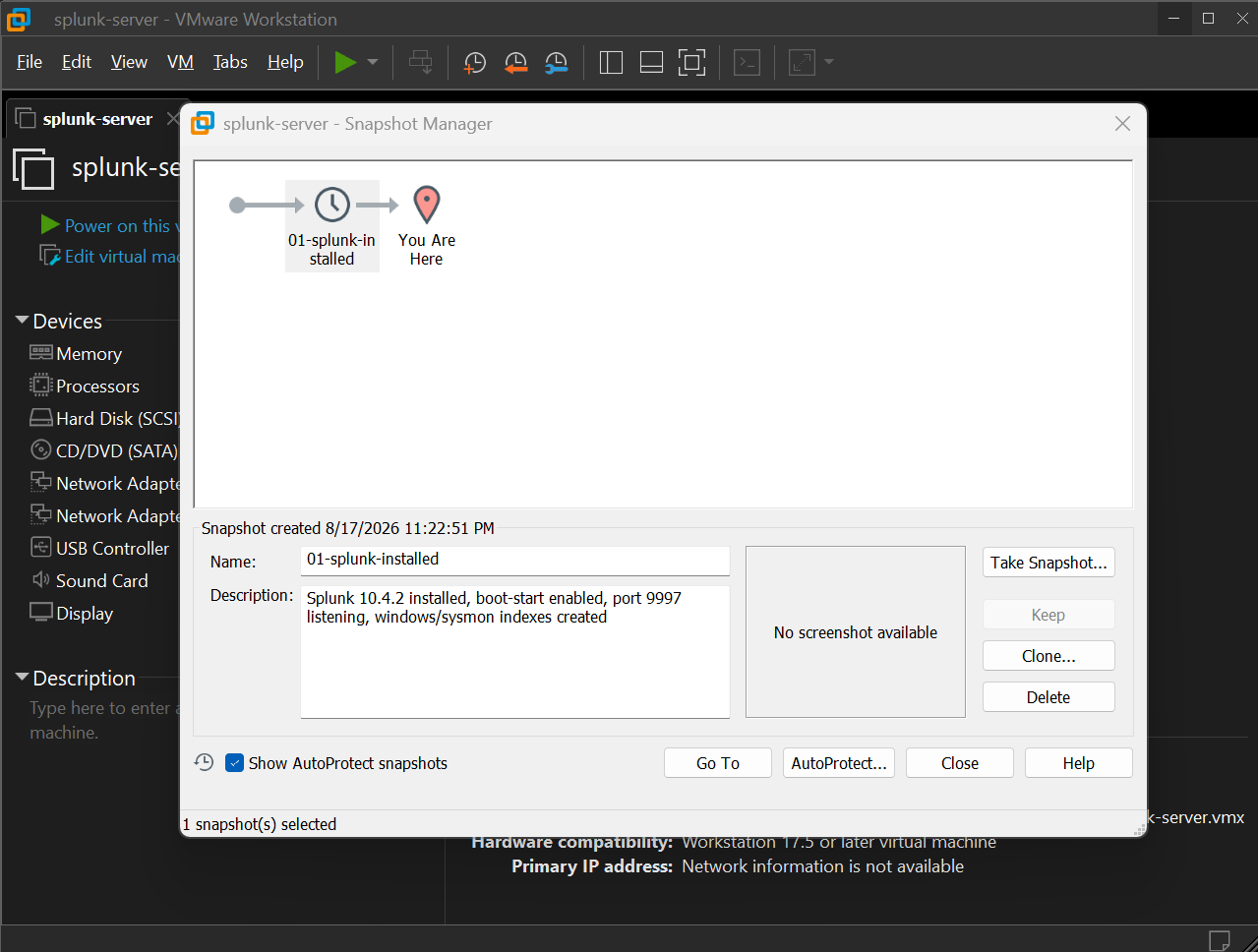
Task: Click the No screenshot available preview area
Action: point(856,632)
